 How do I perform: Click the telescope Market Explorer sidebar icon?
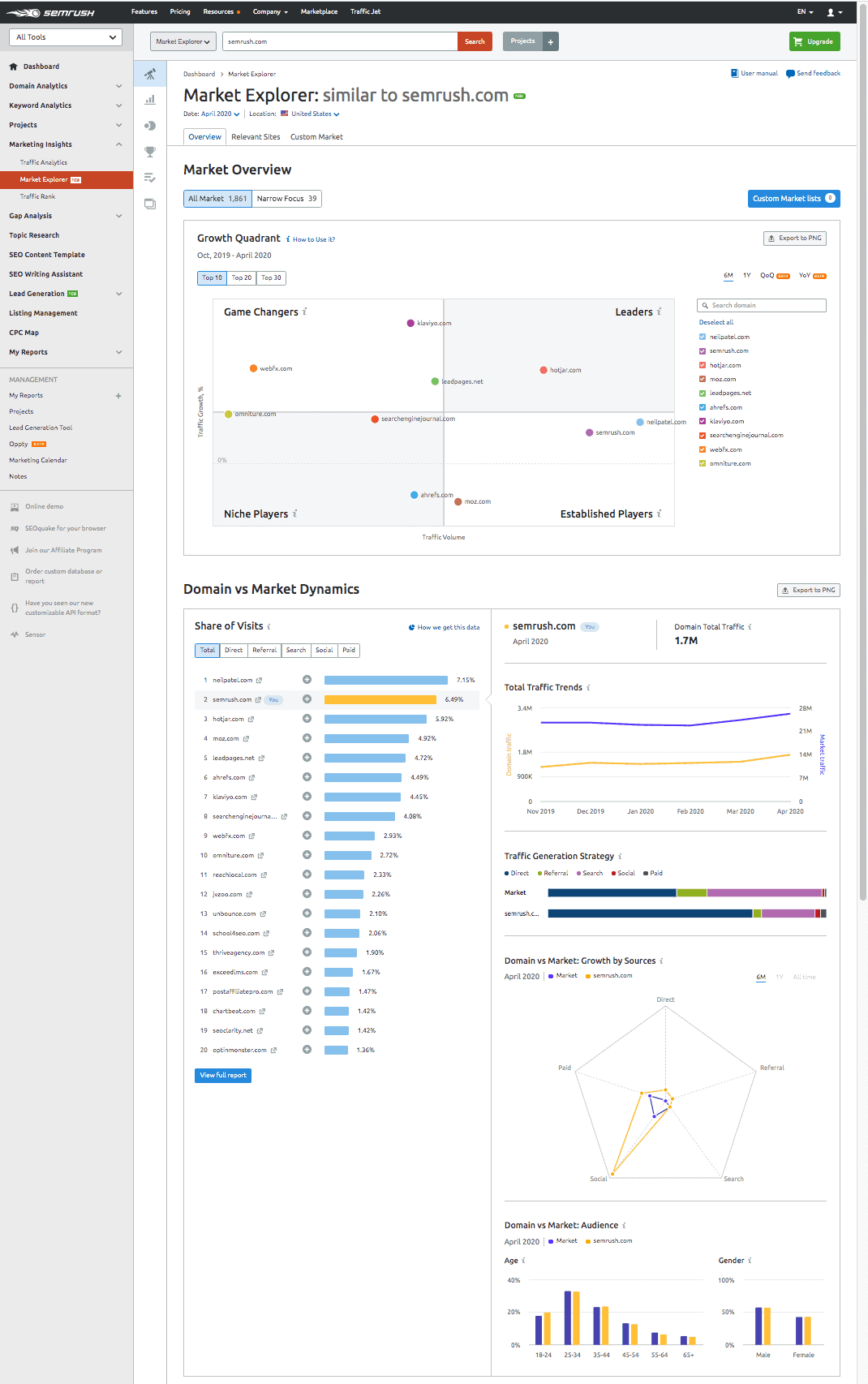point(150,74)
